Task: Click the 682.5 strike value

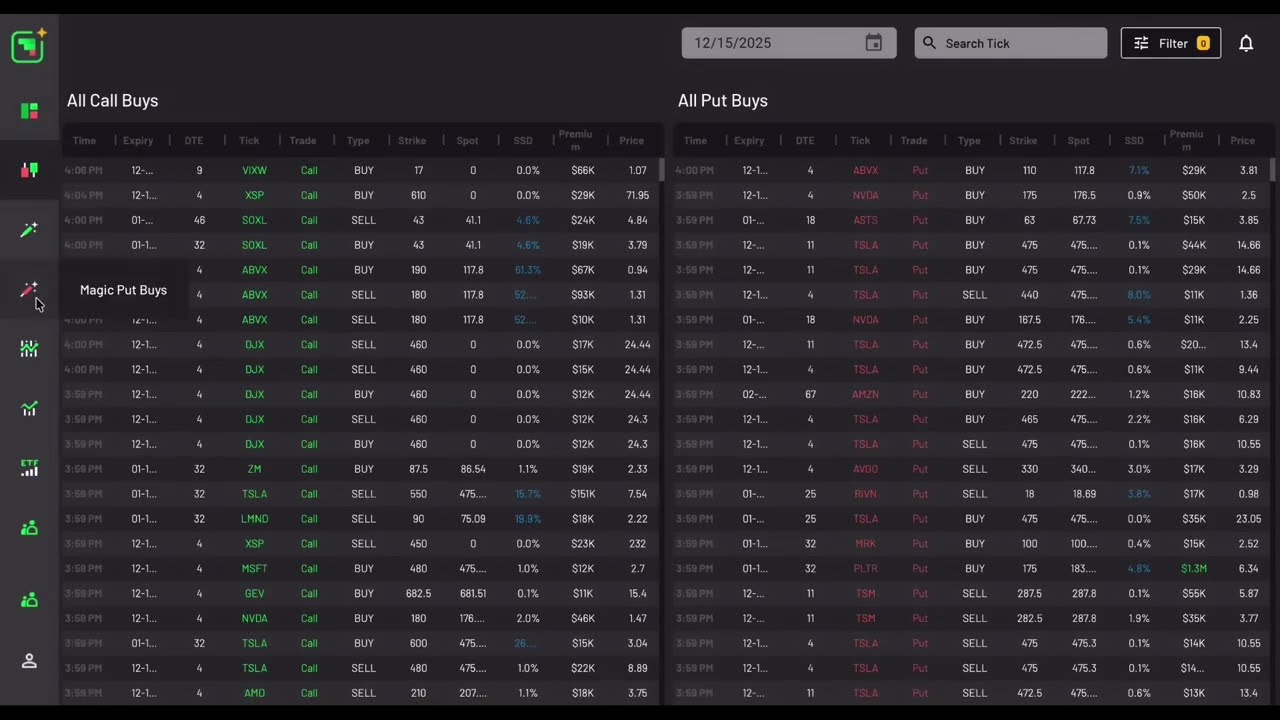Action: click(x=418, y=594)
